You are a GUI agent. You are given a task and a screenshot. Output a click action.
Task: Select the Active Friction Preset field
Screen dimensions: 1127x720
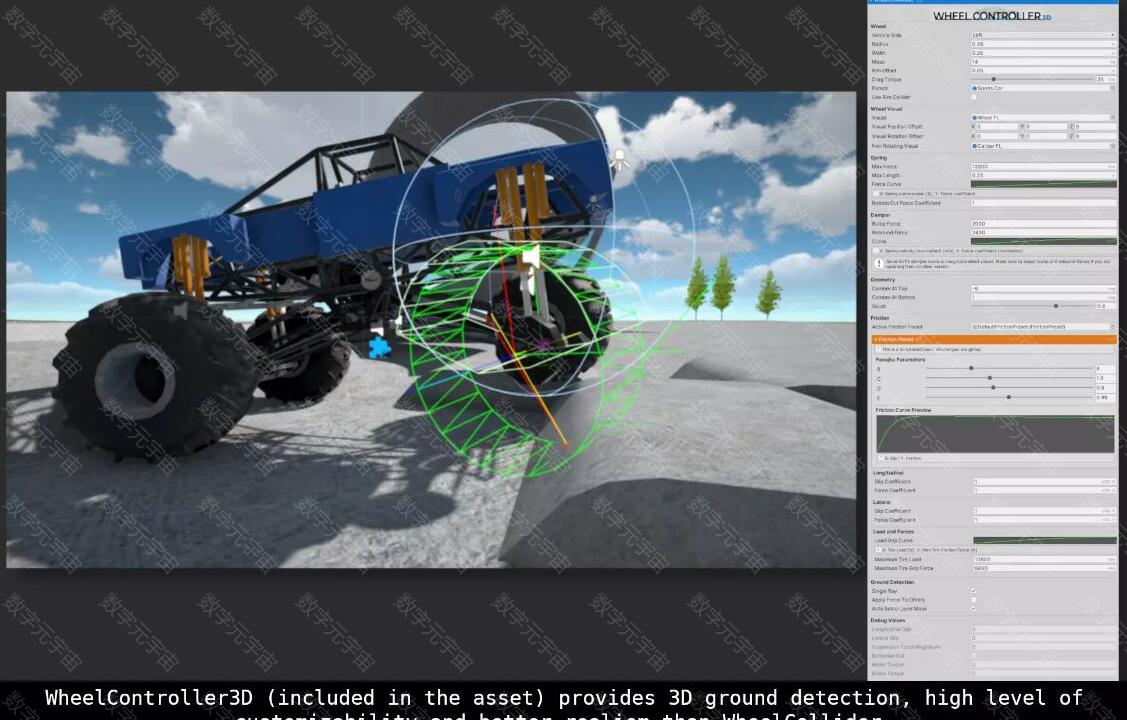(x=1039, y=327)
